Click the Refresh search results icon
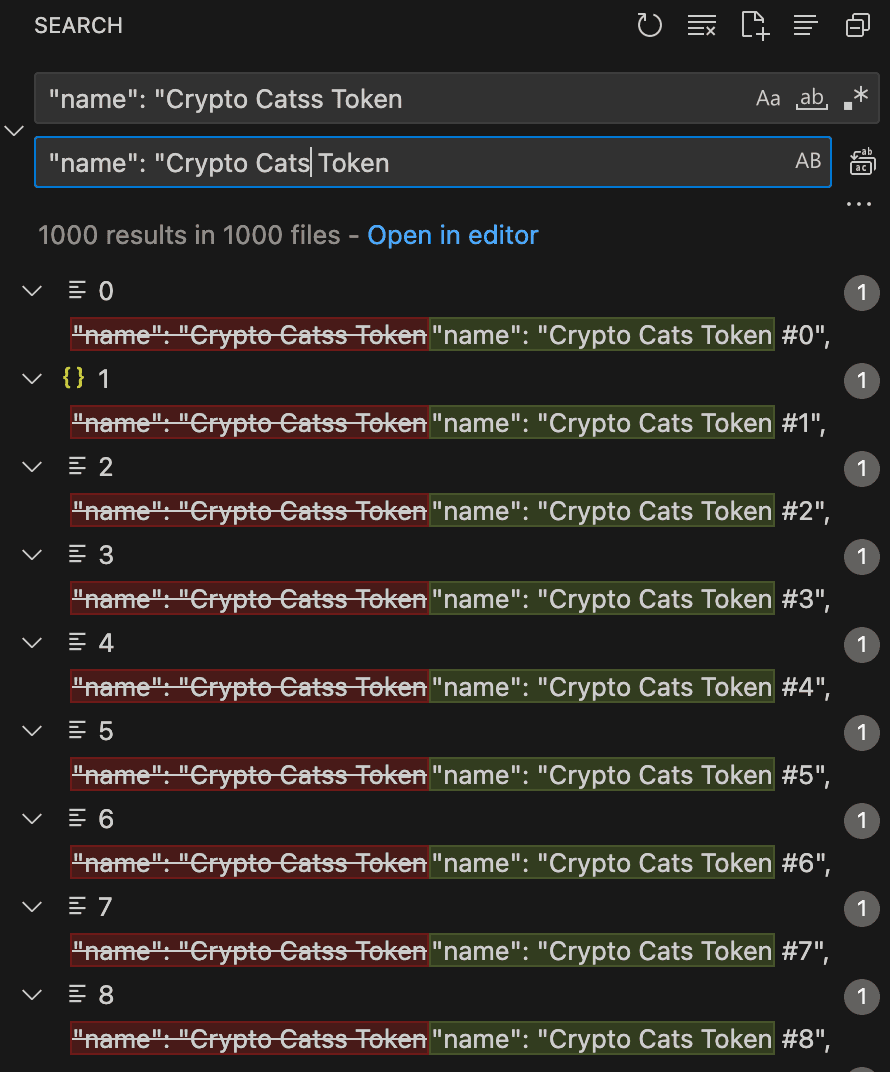The width and height of the screenshot is (890, 1072). [650, 26]
